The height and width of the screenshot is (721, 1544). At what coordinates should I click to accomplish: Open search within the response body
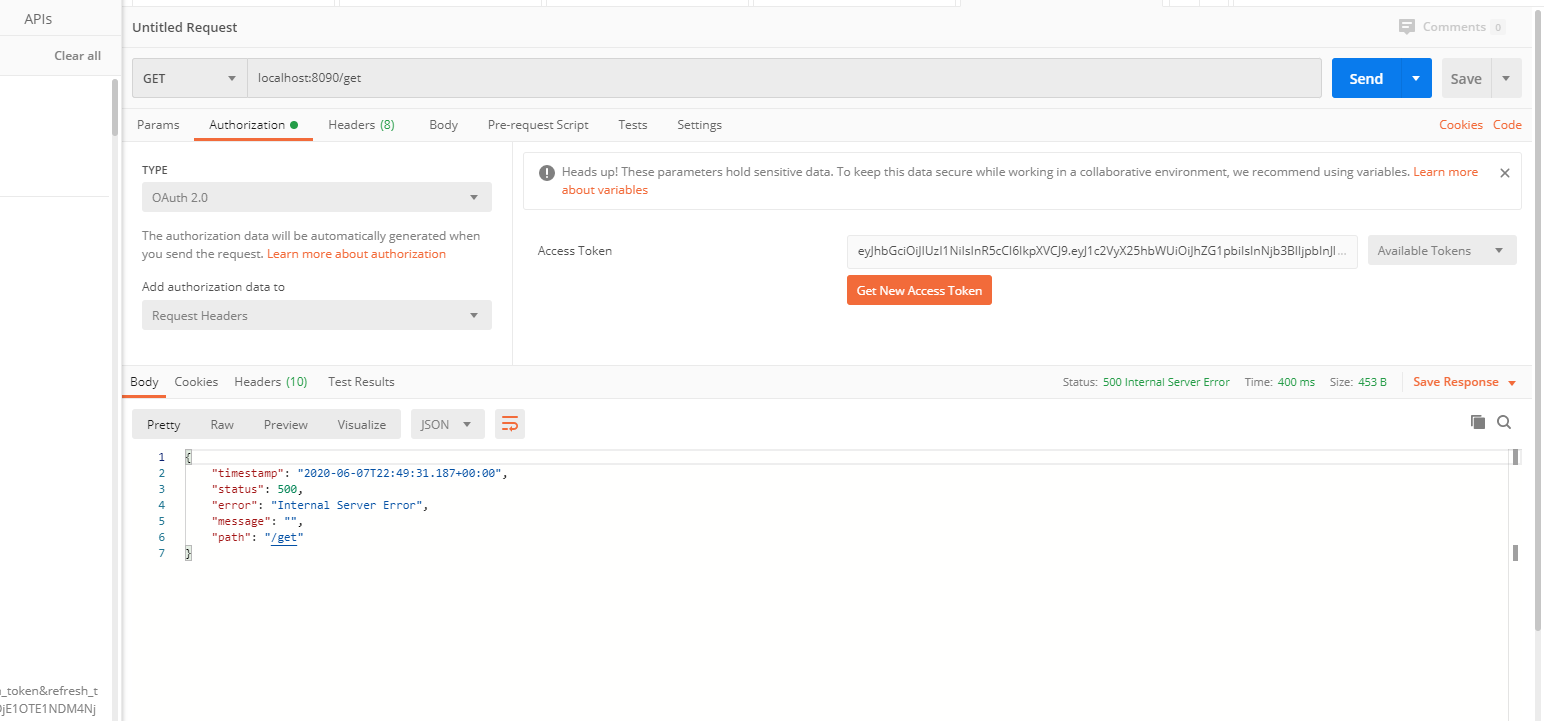tap(1504, 422)
